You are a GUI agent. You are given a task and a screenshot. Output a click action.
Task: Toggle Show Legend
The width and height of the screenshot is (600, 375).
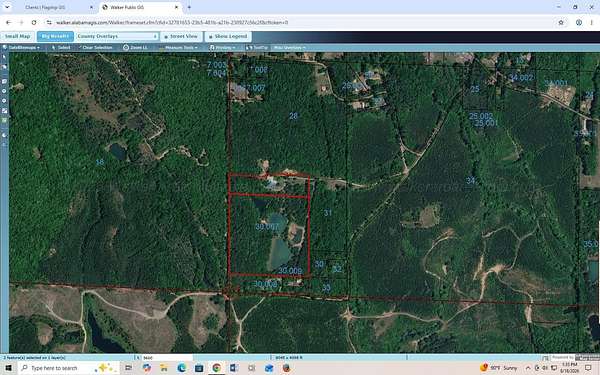click(x=228, y=36)
